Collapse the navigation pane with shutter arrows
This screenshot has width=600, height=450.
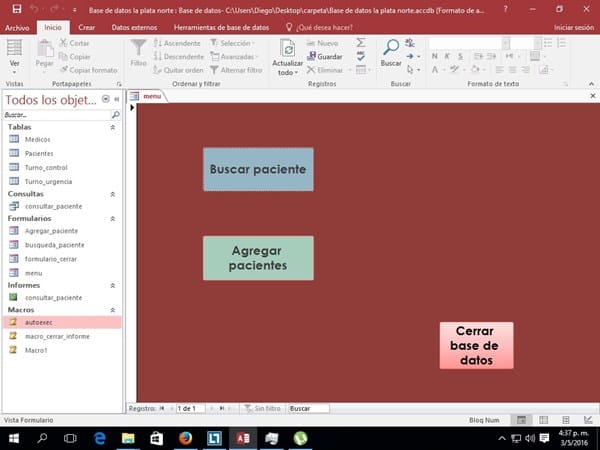tap(117, 99)
